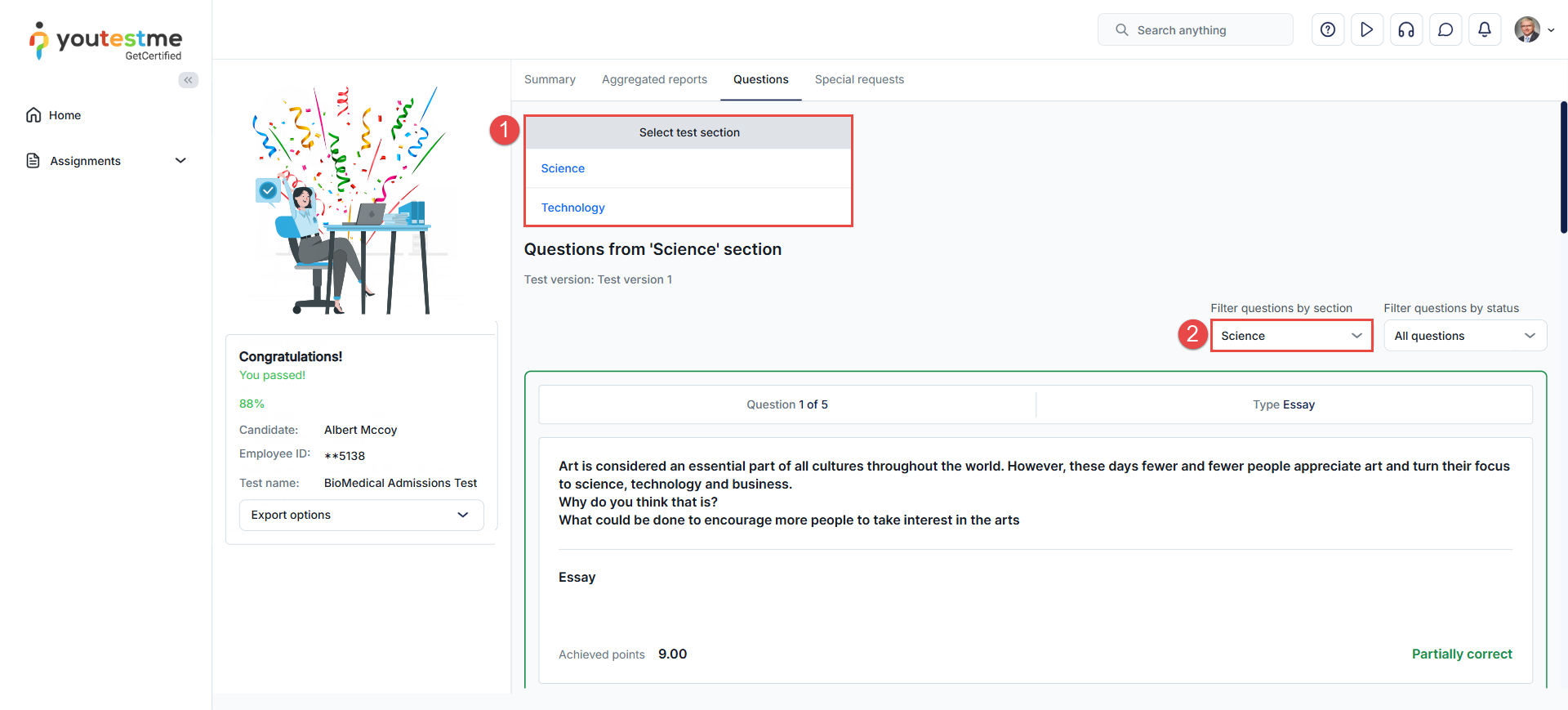Image resolution: width=1568 pixels, height=710 pixels.
Task: Select the Technology test section link
Action: tap(572, 208)
